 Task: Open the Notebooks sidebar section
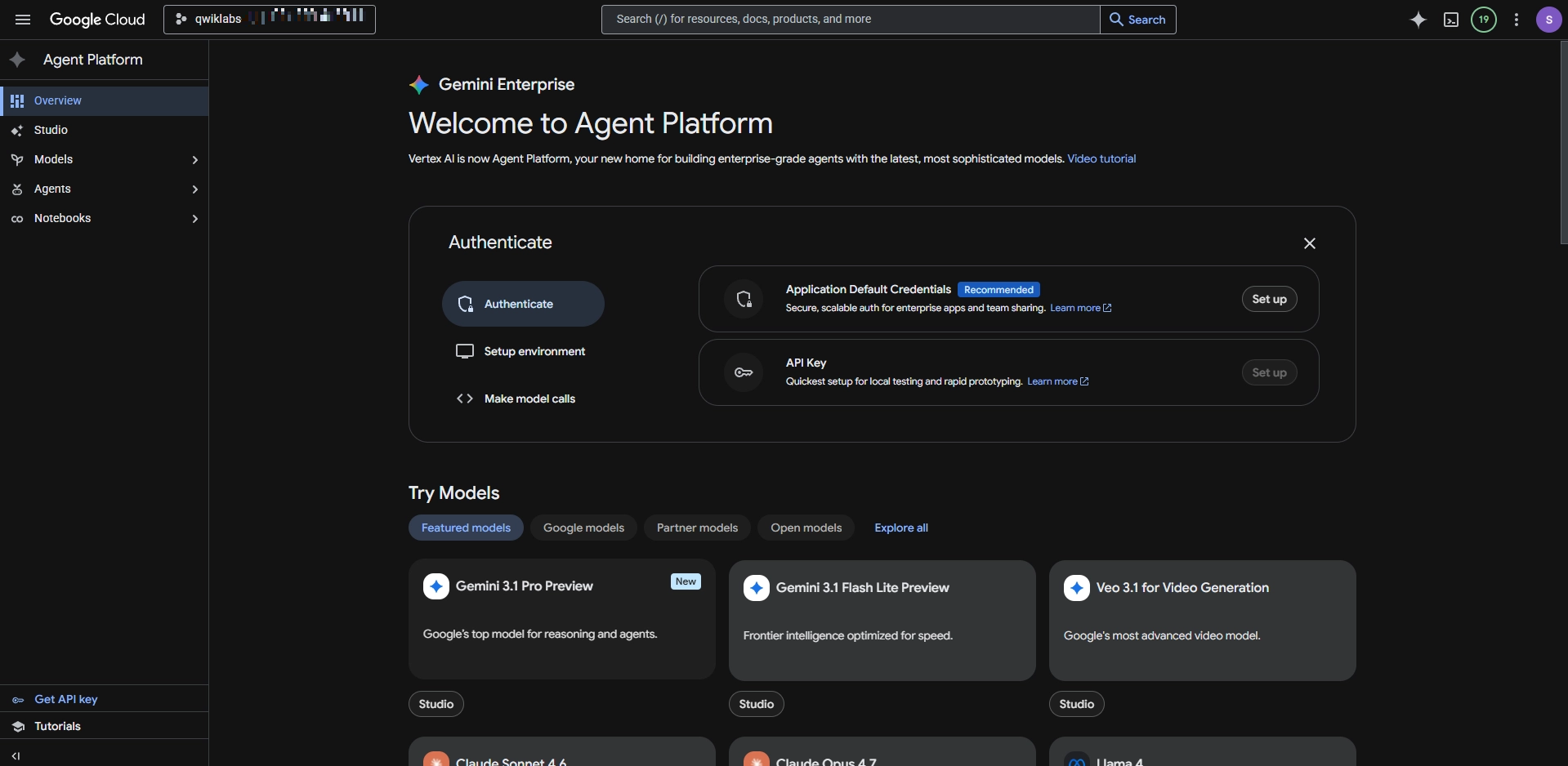point(105,219)
